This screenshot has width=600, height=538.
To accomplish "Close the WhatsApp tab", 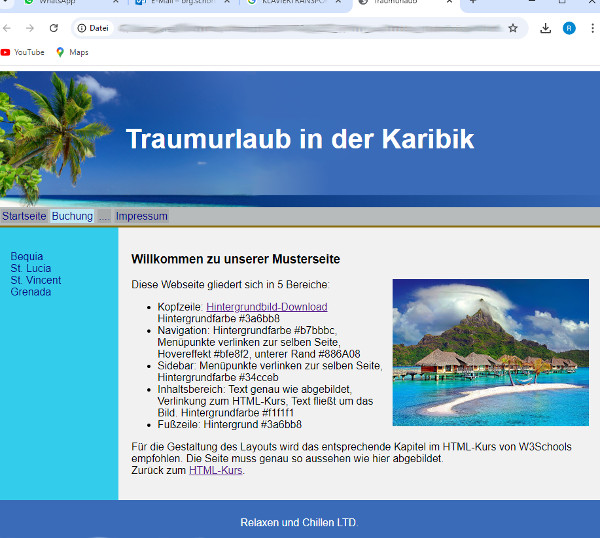I will click(x=116, y=2).
